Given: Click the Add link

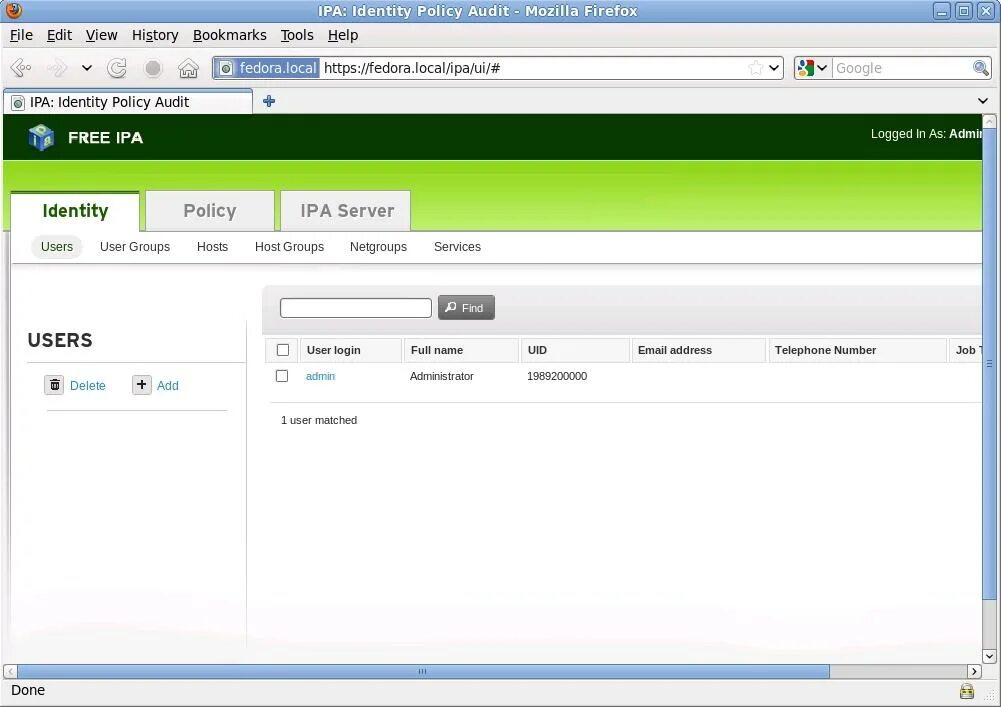Looking at the screenshot, I should pos(168,385).
